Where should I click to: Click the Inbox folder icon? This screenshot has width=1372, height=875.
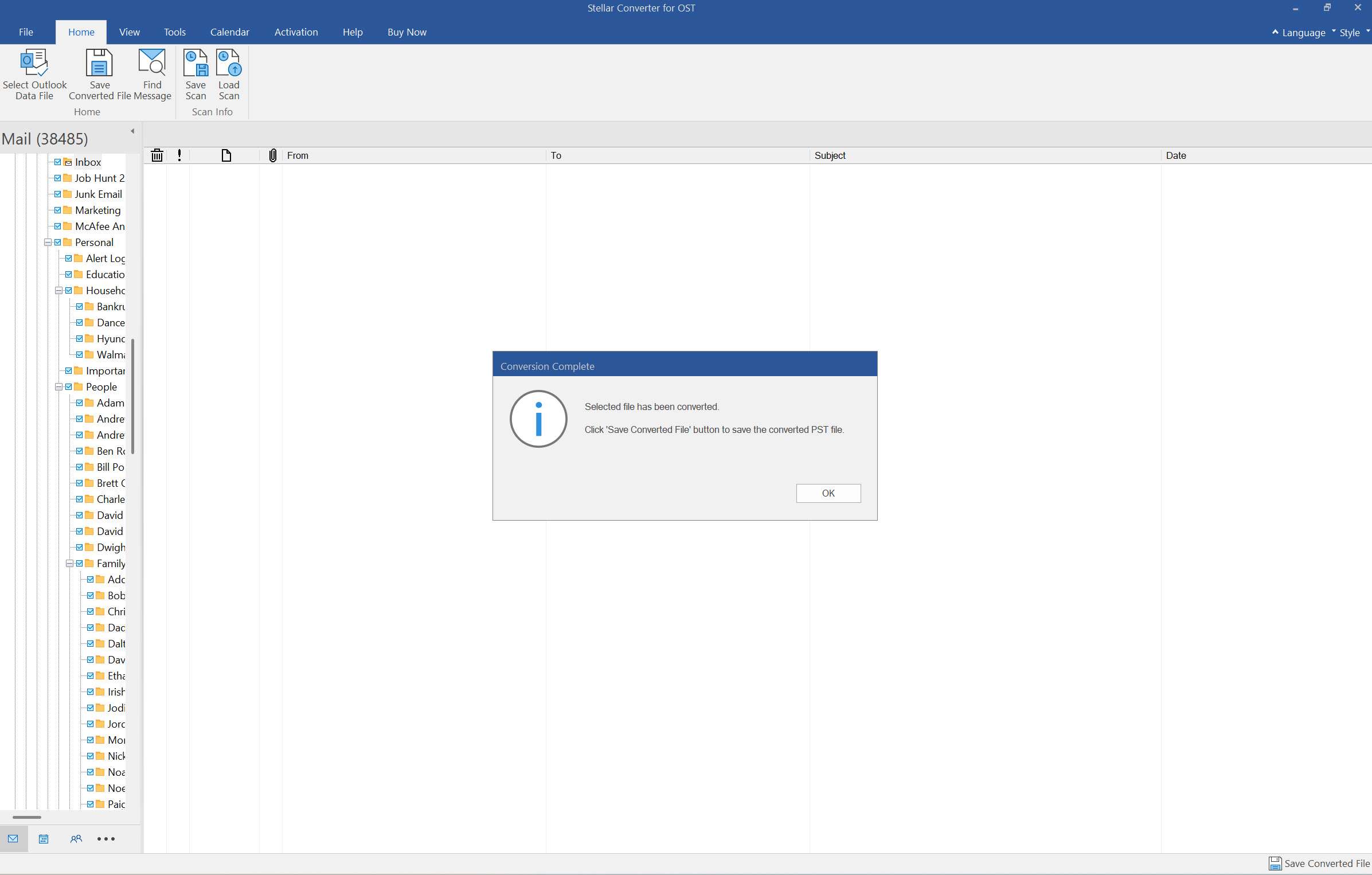68,162
